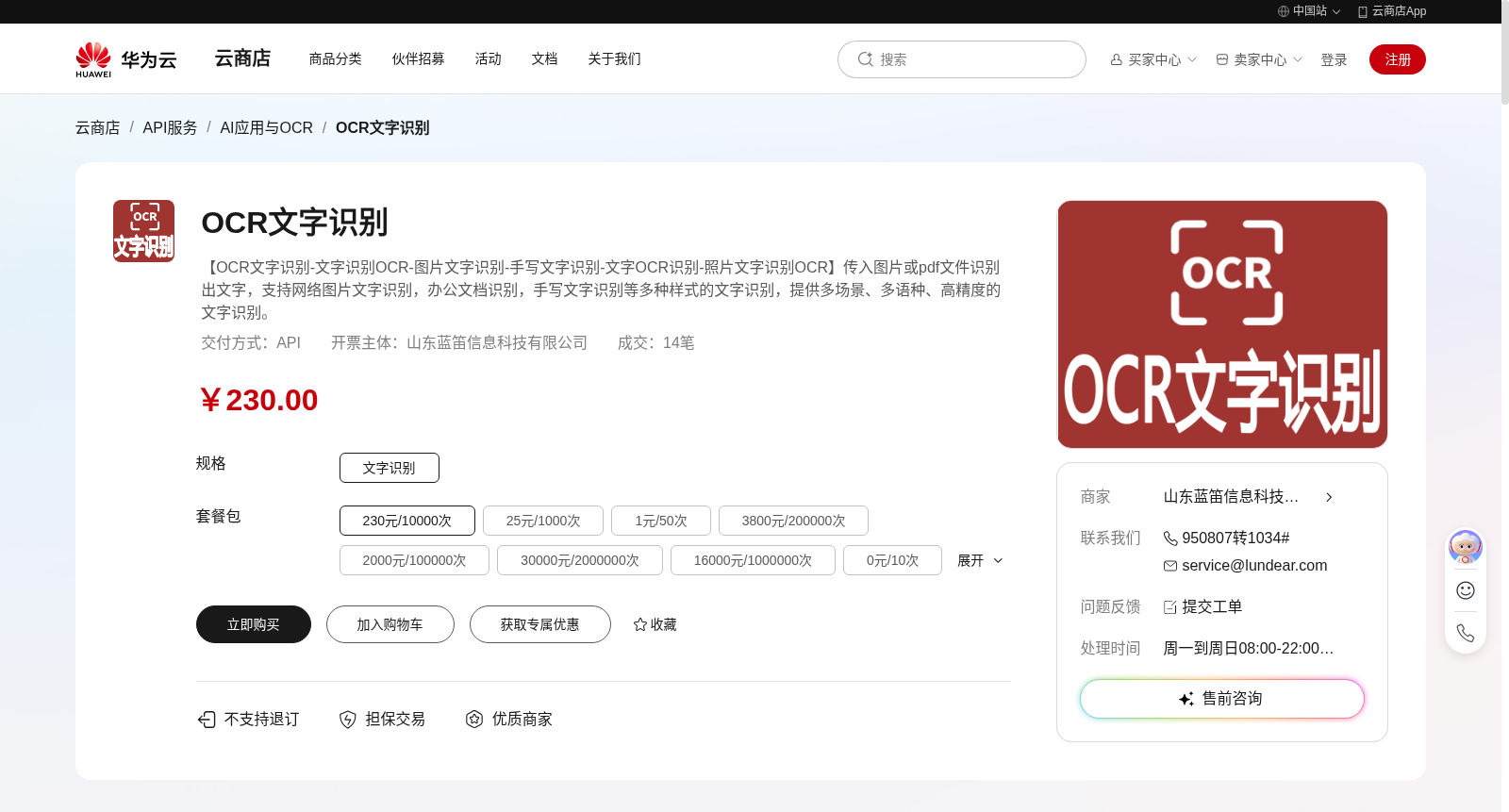Select the 文字识别 specification option
1509x812 pixels.
tap(390, 468)
